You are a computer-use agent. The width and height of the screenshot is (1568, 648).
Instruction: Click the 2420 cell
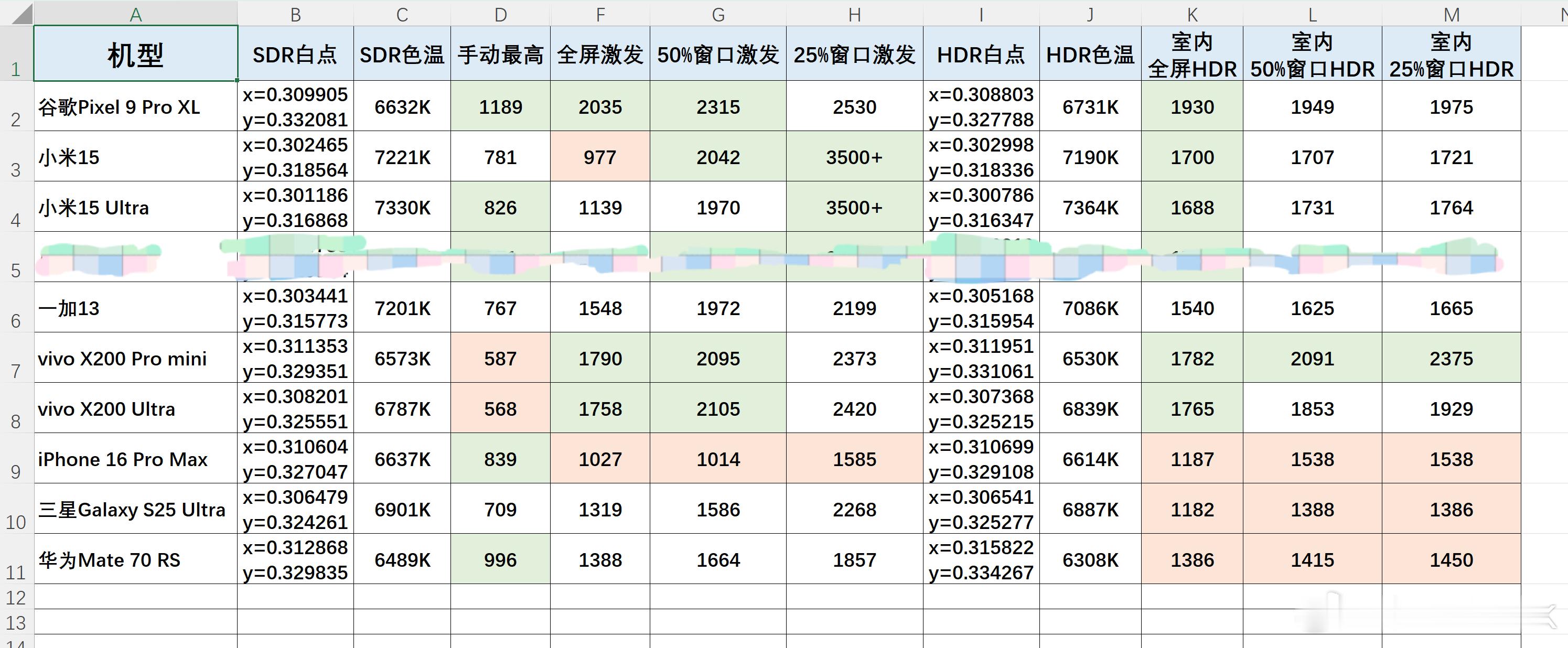[855, 408]
